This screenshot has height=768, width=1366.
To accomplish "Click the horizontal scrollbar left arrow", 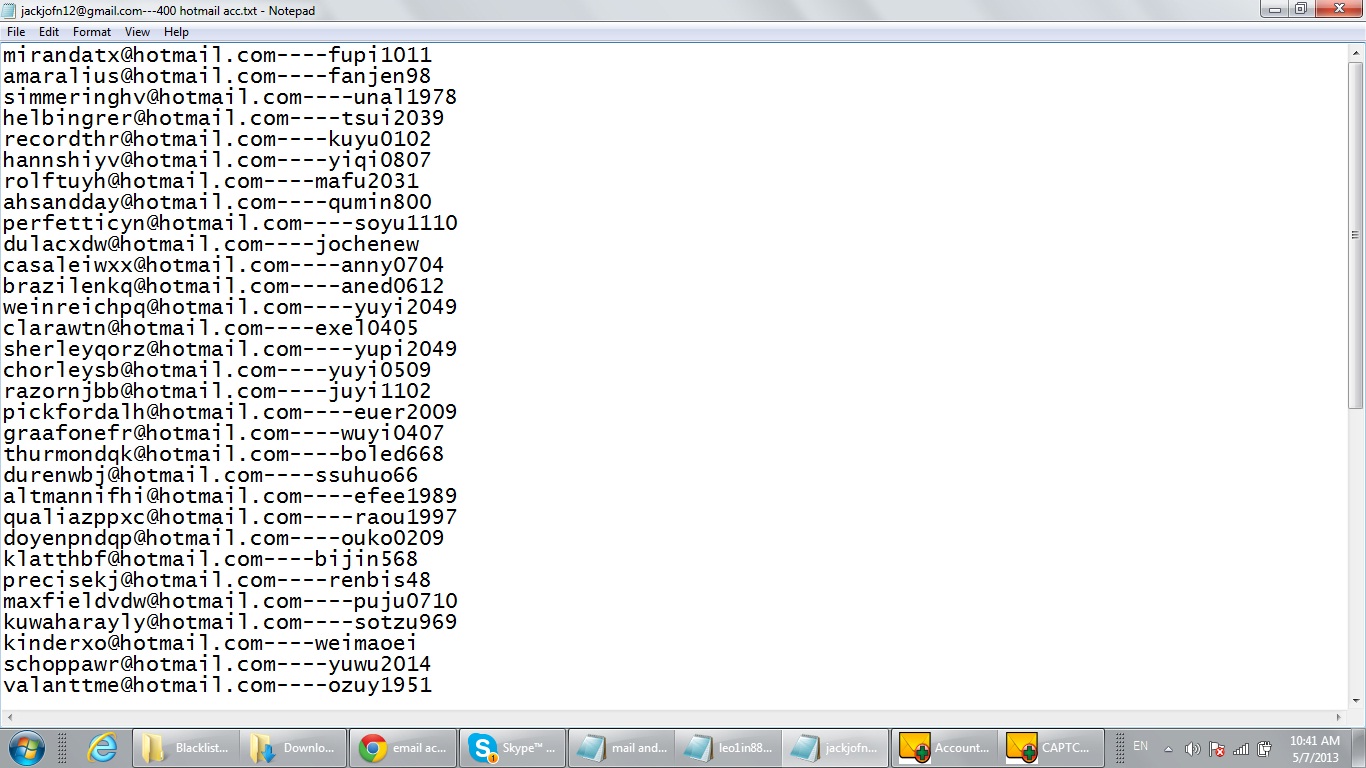I will pyautogui.click(x=8, y=718).
